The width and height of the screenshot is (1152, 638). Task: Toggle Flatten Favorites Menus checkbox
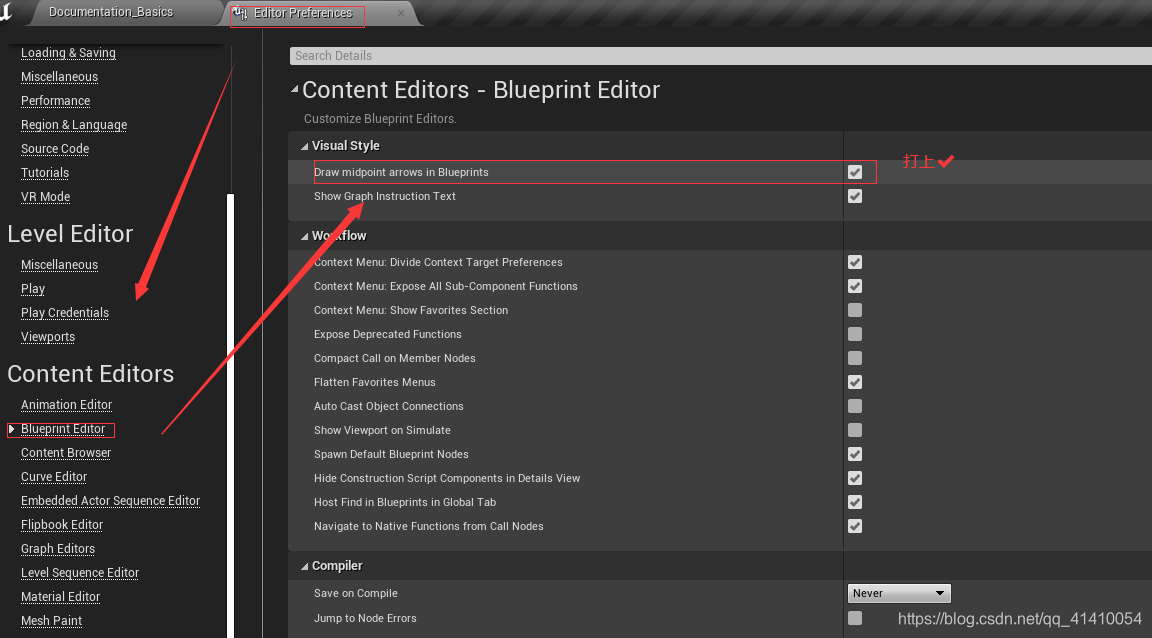[x=854, y=382]
